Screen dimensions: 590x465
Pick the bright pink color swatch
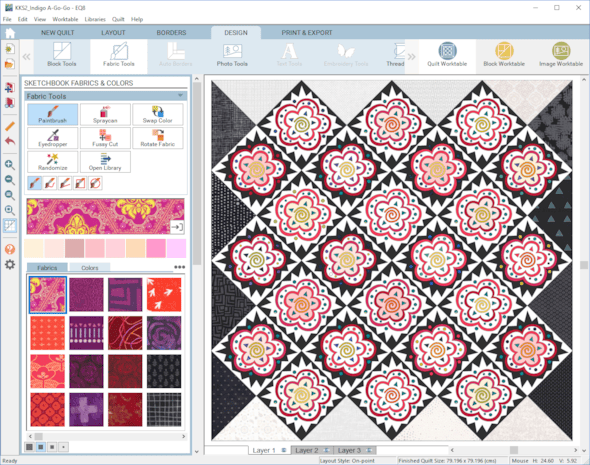(156, 248)
